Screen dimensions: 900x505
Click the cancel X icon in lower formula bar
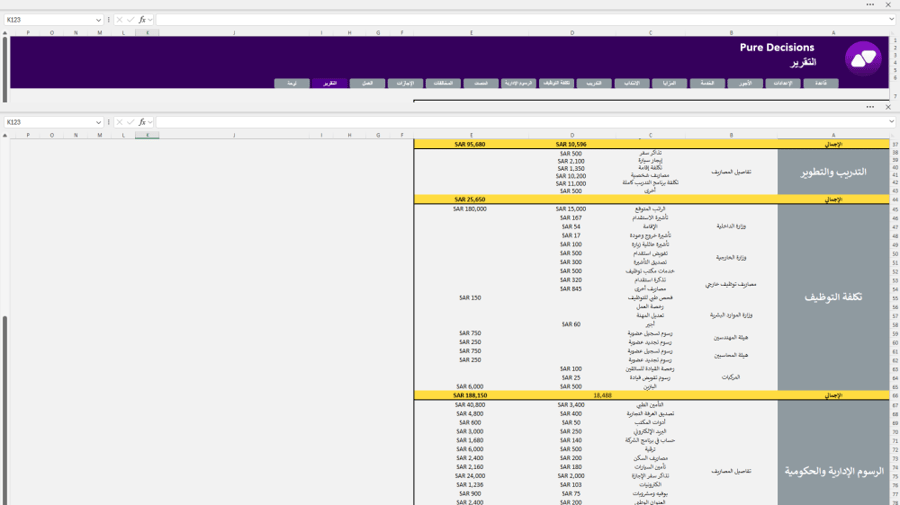(119, 122)
